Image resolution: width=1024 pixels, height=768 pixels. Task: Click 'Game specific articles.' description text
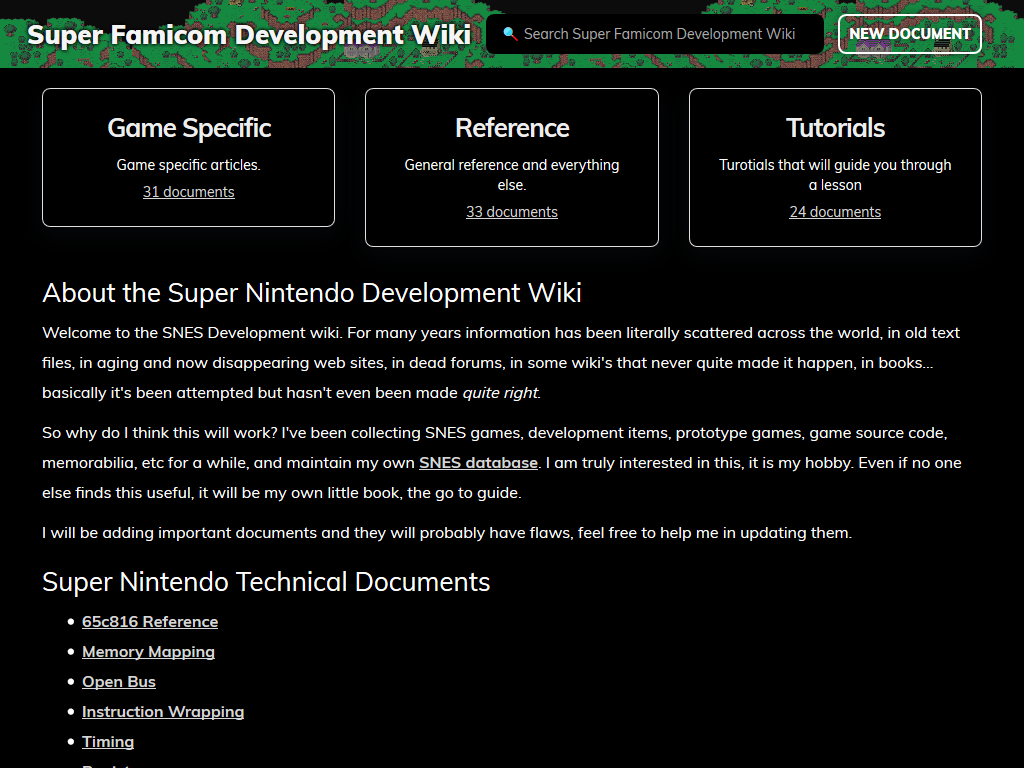click(189, 165)
